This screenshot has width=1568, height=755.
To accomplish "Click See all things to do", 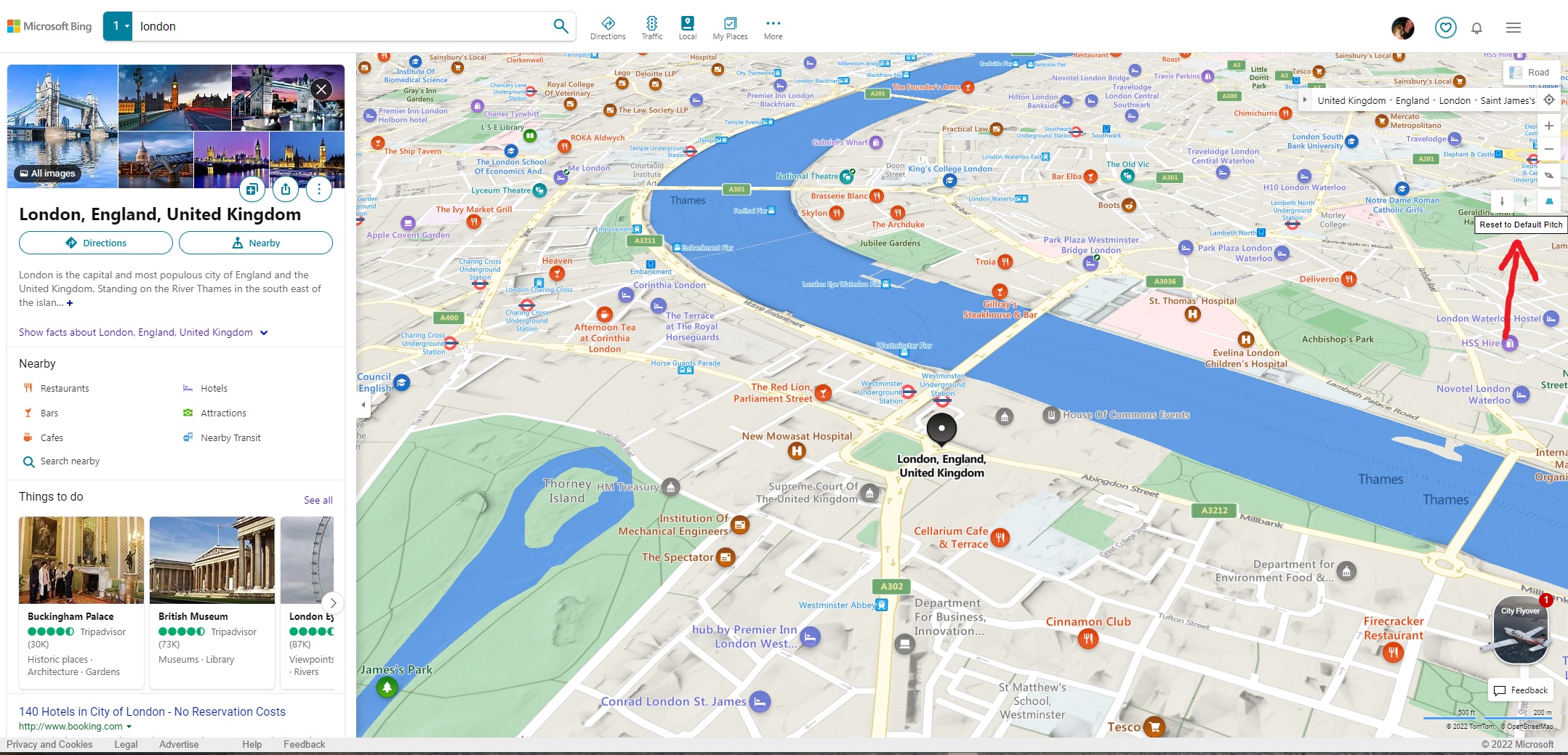I will point(318,500).
